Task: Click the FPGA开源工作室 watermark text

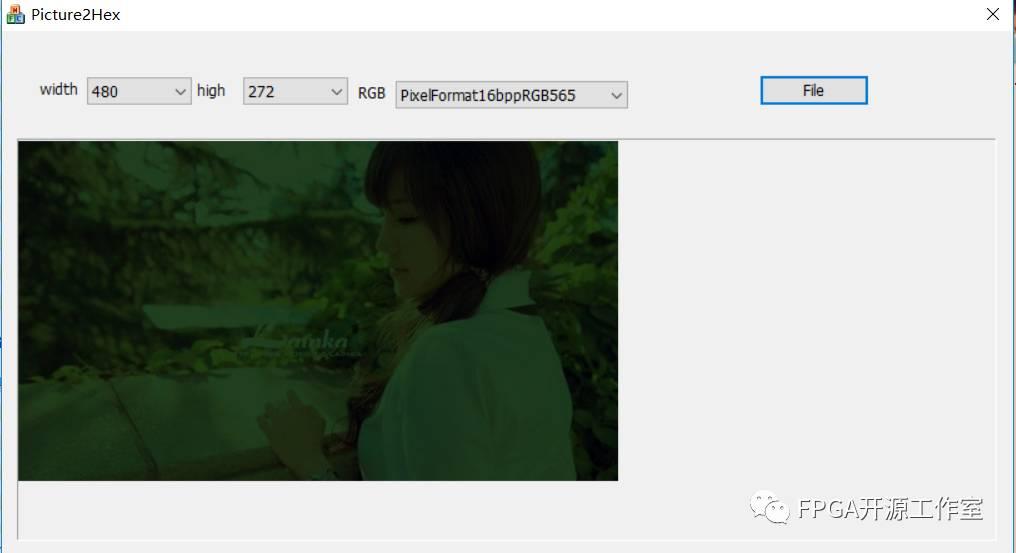Action: [x=890, y=509]
